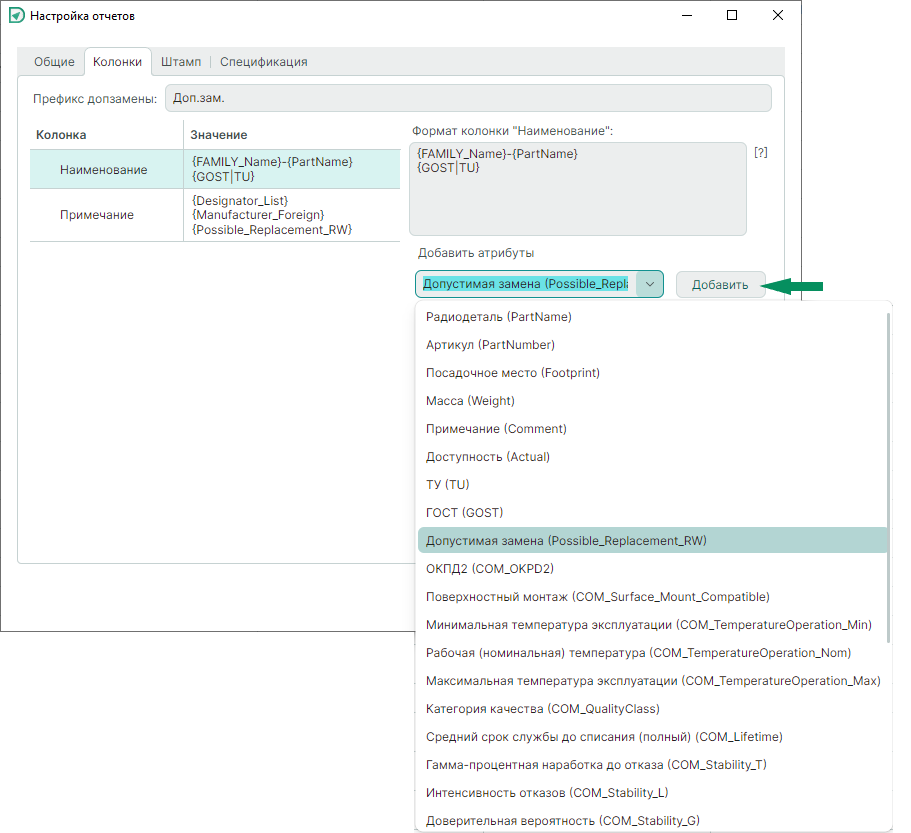Click the [?] help icon near format field
This screenshot has width=911, height=833.
tap(760, 153)
